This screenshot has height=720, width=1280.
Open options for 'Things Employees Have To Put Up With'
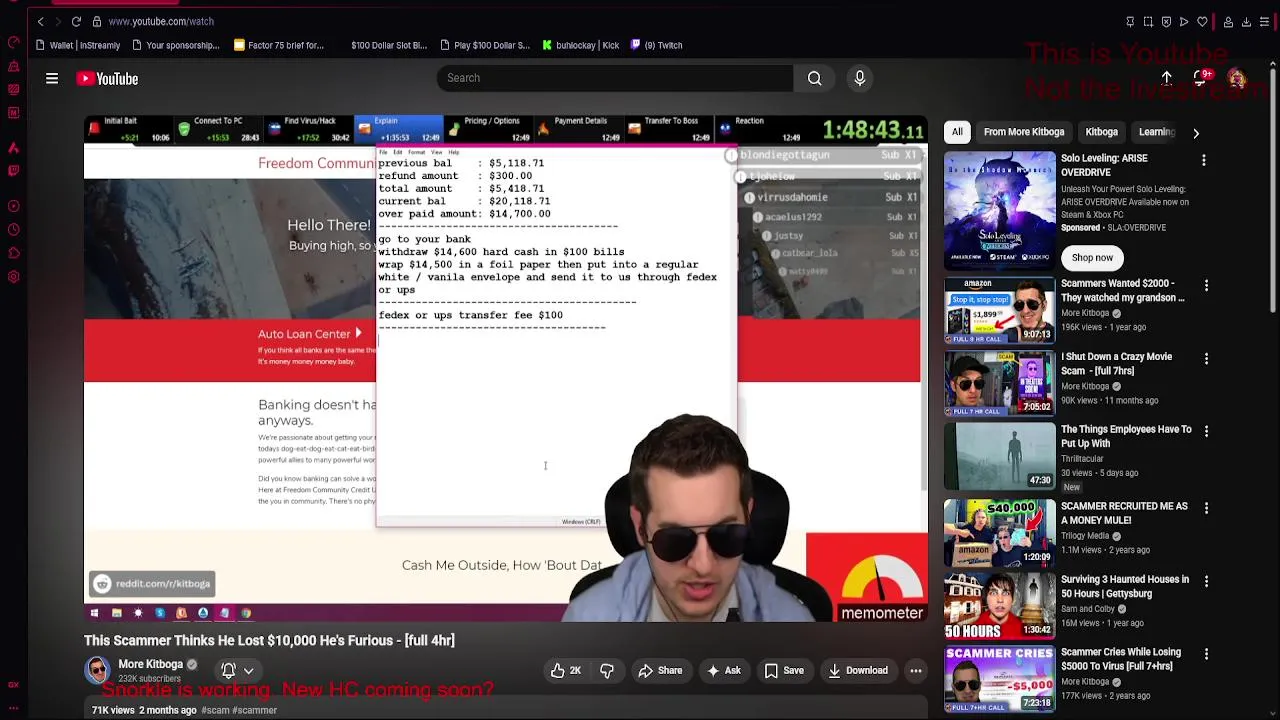(x=1206, y=431)
